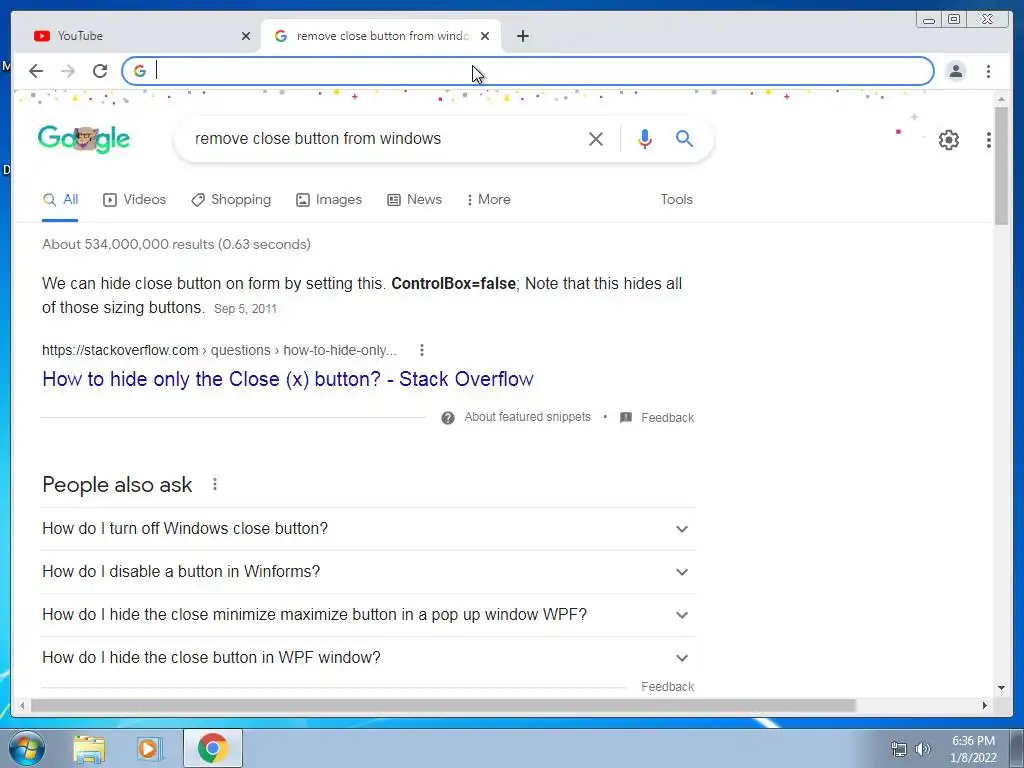The height and width of the screenshot is (768, 1024).
Task: Expand 'How do I disable a button in Winforms?'
Action: click(x=368, y=572)
